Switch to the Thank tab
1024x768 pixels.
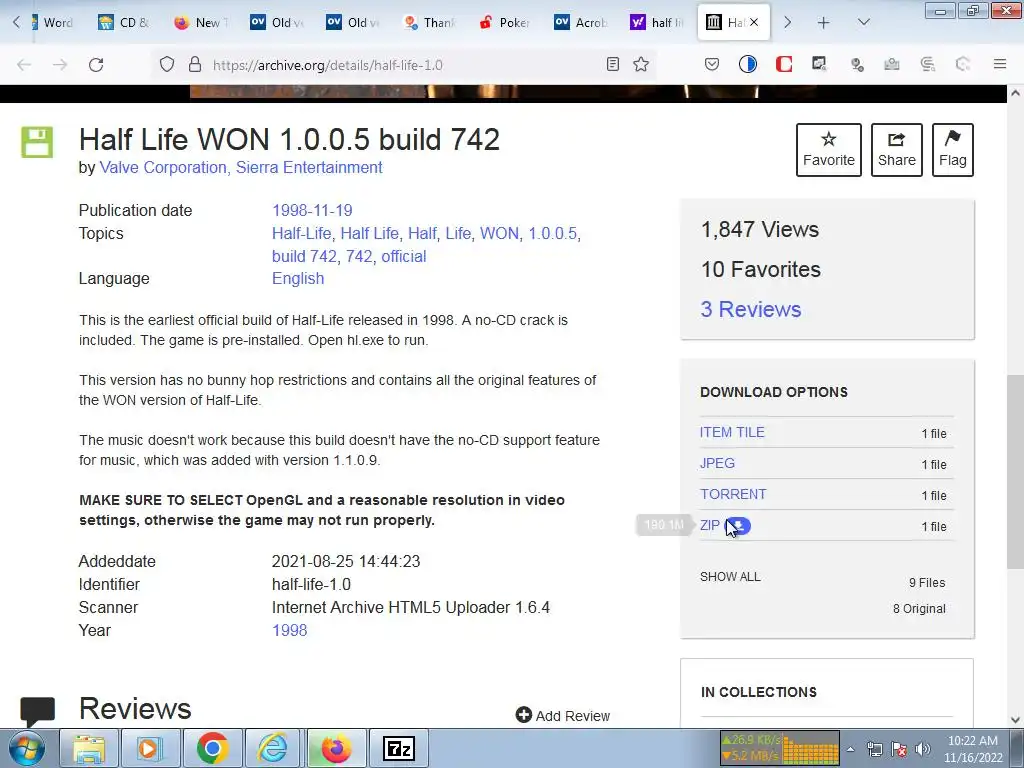pyautogui.click(x=430, y=22)
